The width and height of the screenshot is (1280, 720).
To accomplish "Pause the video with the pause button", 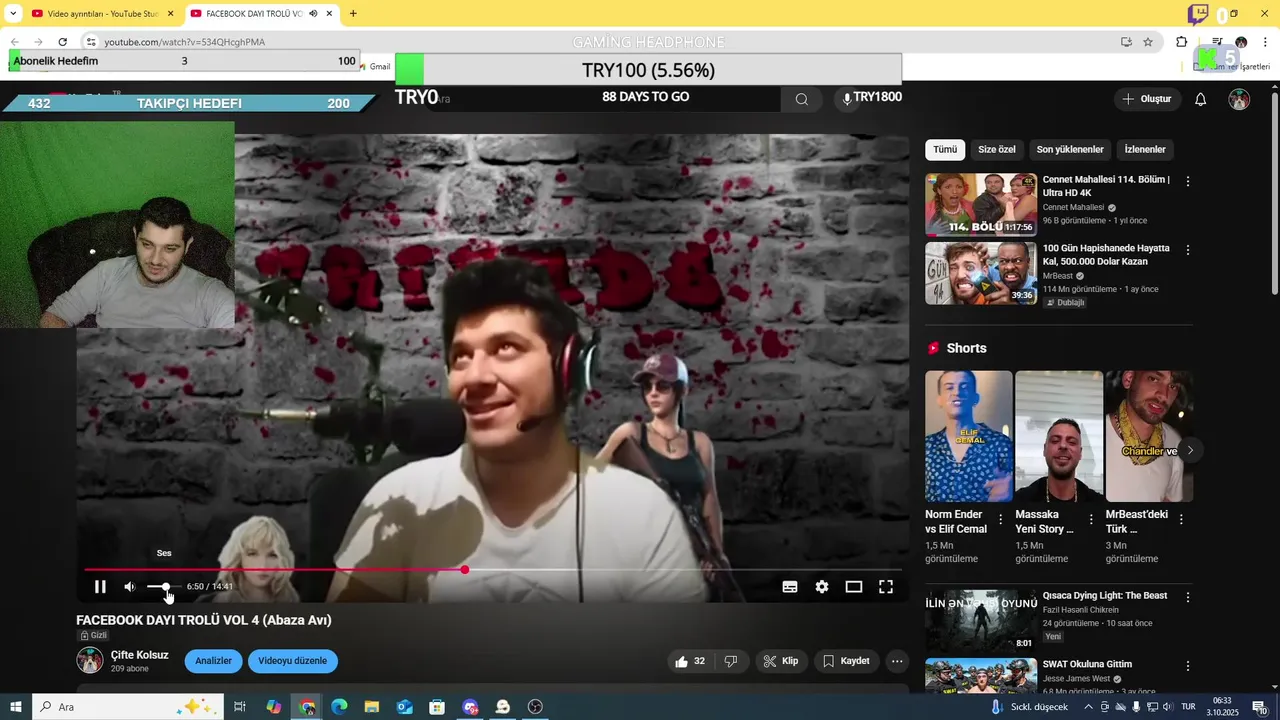I will (100, 587).
